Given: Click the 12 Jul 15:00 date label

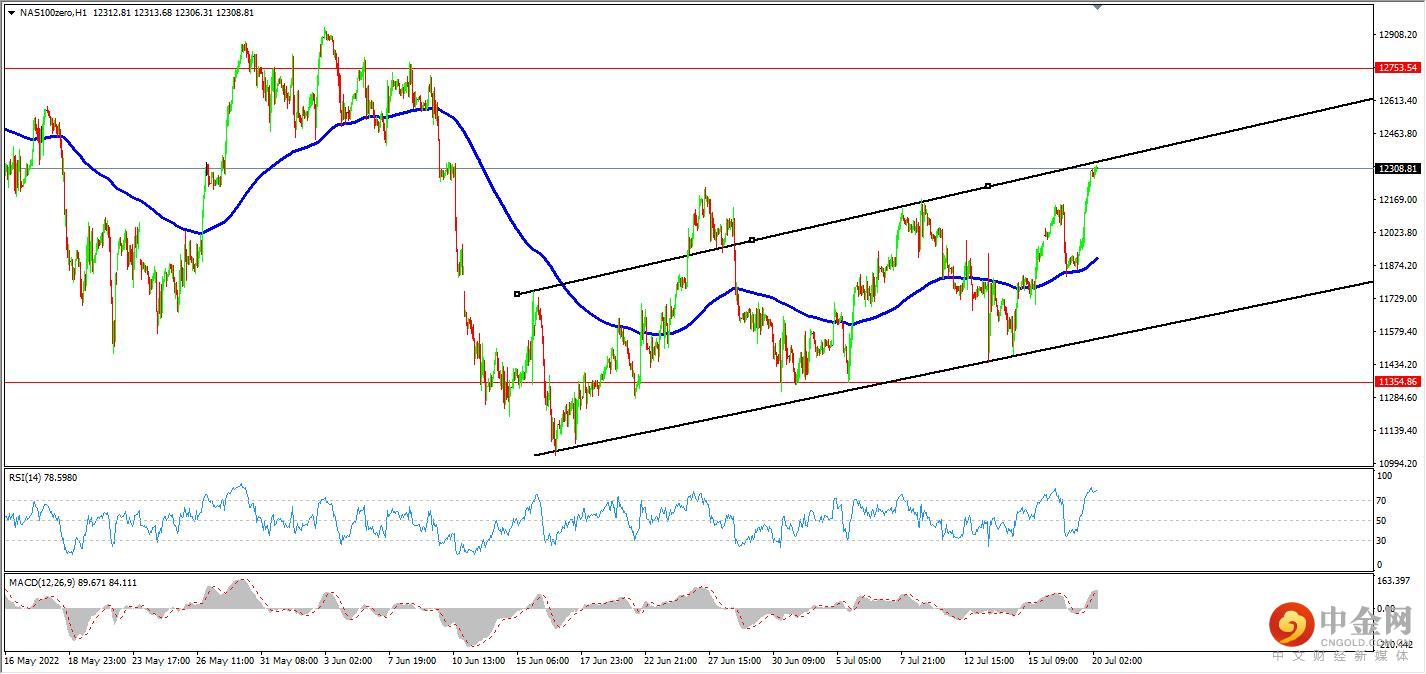Looking at the screenshot, I should click(x=987, y=661).
